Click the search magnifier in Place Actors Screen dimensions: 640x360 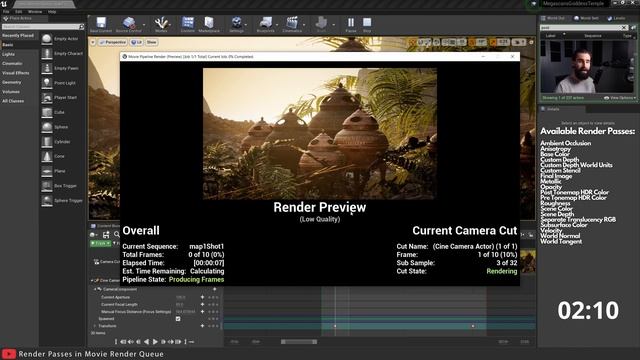[82, 27]
